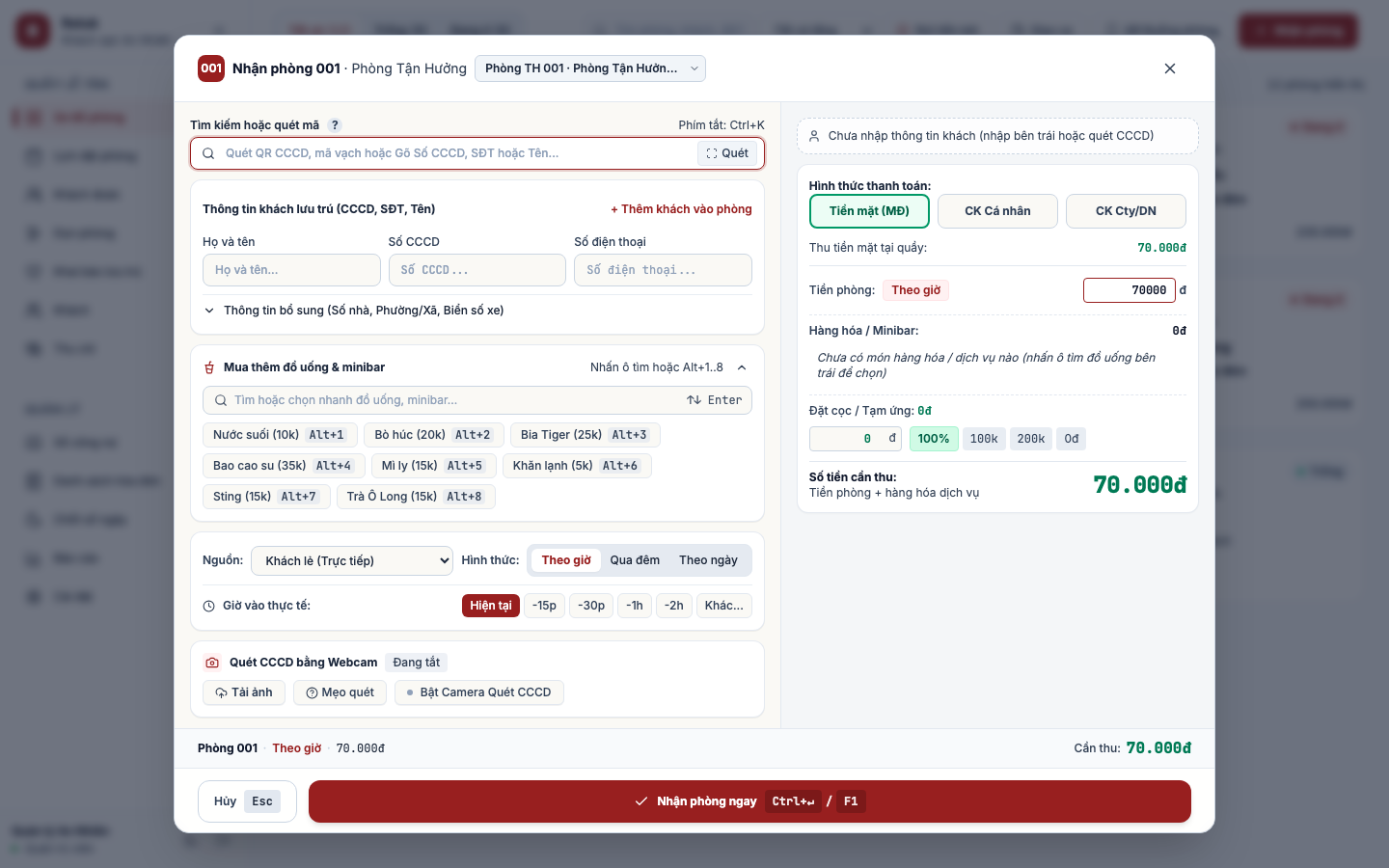
Task: Click Tải ảnh upload button
Action: pyautogui.click(x=244, y=692)
